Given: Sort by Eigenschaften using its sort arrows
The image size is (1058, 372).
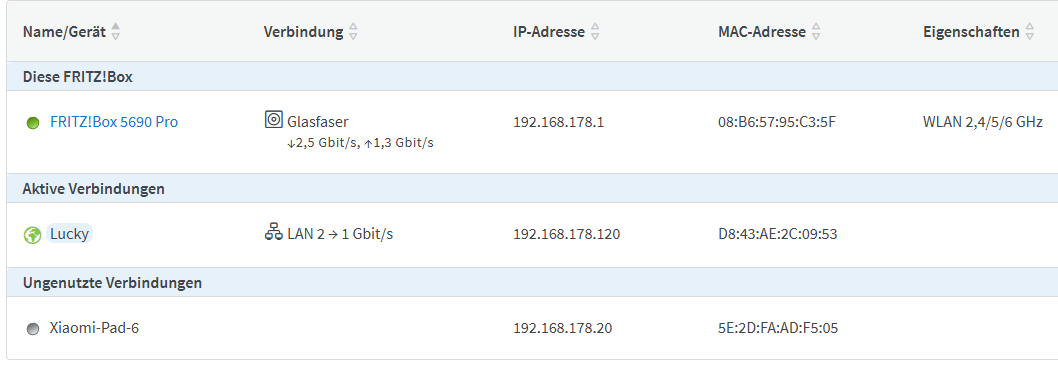Looking at the screenshot, I should coord(1029,32).
